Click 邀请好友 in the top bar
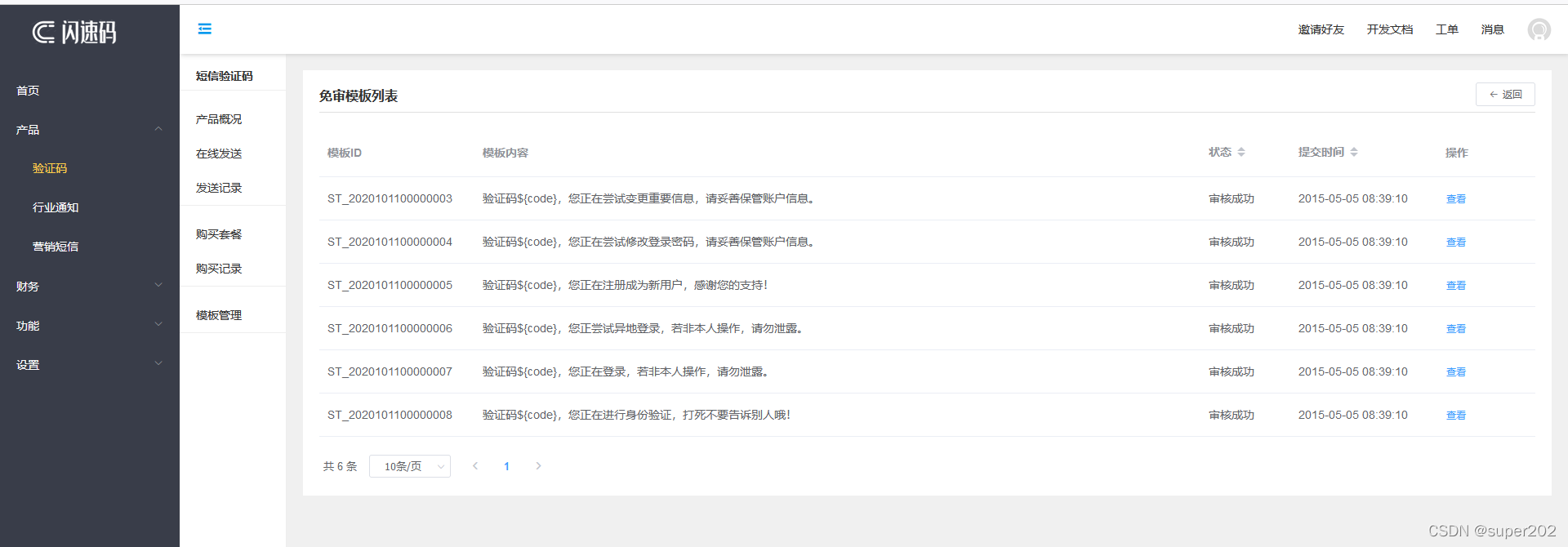 click(1321, 29)
